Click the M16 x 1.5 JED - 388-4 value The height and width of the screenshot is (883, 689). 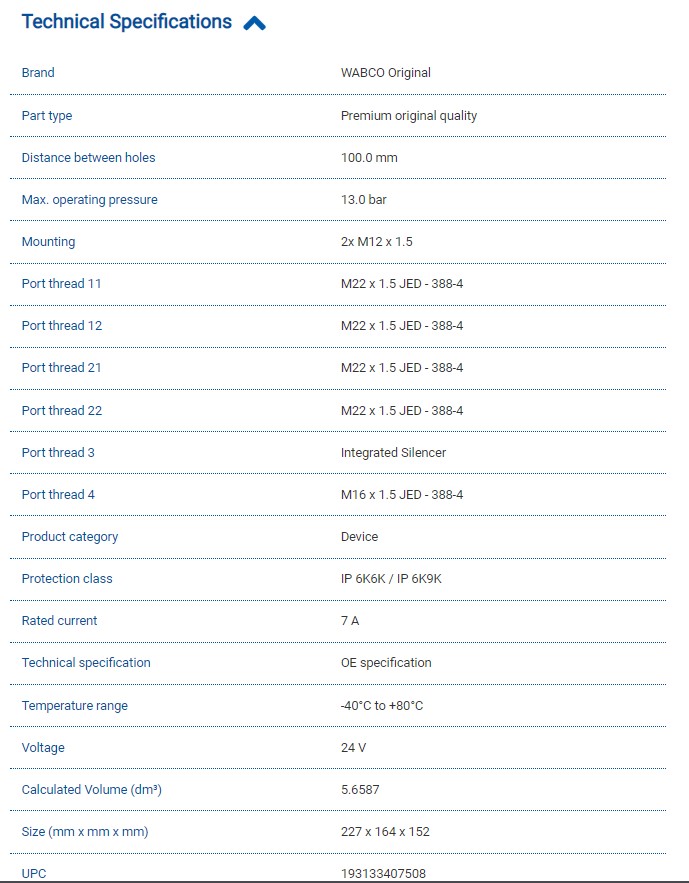point(402,495)
